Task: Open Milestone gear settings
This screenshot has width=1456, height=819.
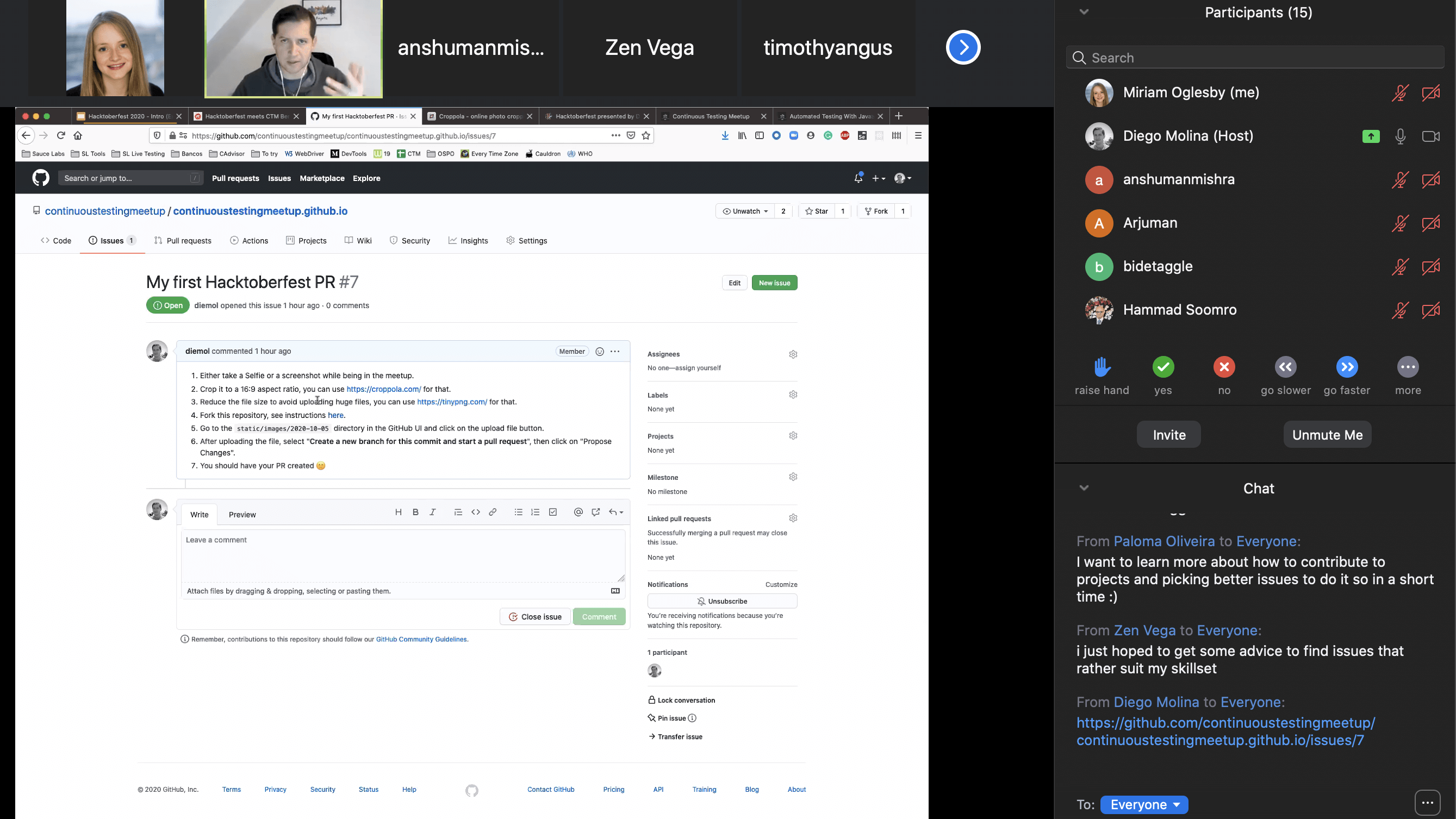Action: click(793, 477)
